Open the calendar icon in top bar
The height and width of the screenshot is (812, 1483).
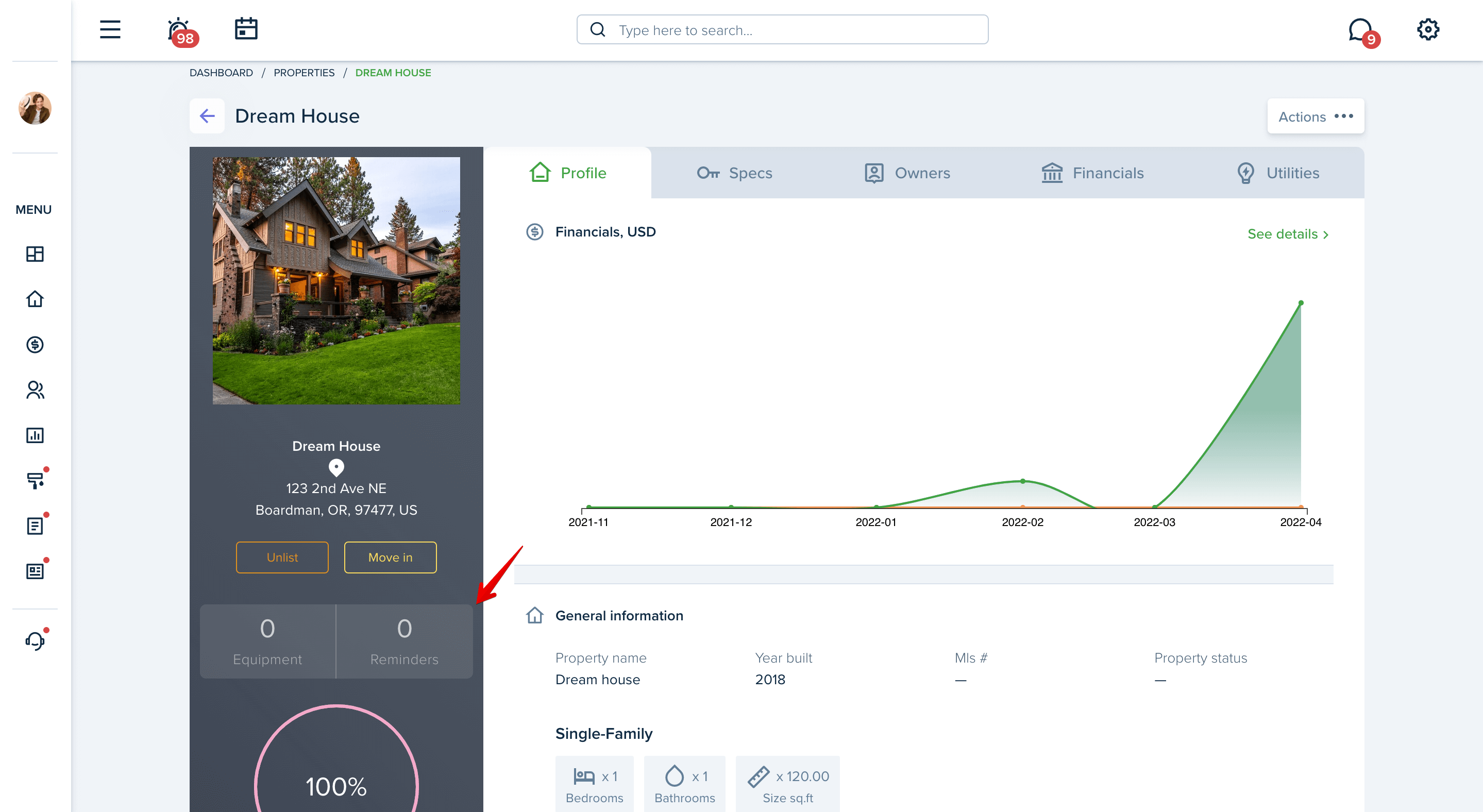coord(246,29)
